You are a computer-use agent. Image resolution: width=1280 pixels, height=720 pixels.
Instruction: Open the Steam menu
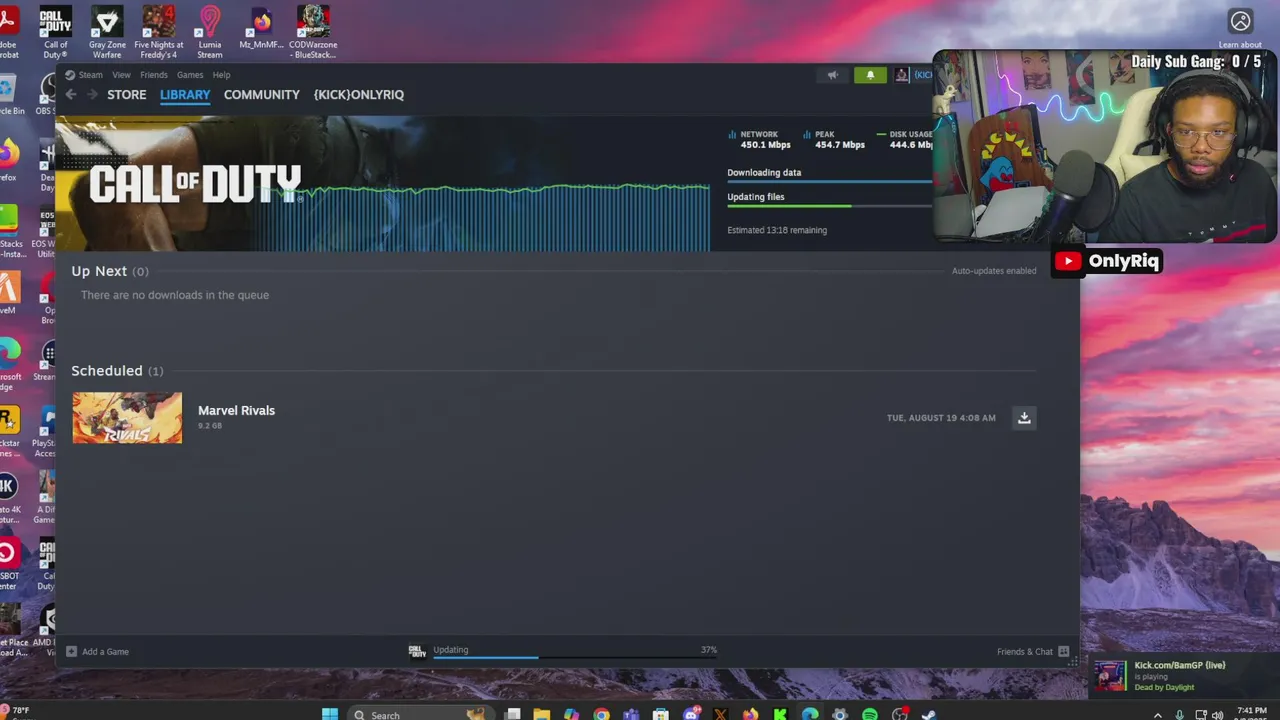90,75
